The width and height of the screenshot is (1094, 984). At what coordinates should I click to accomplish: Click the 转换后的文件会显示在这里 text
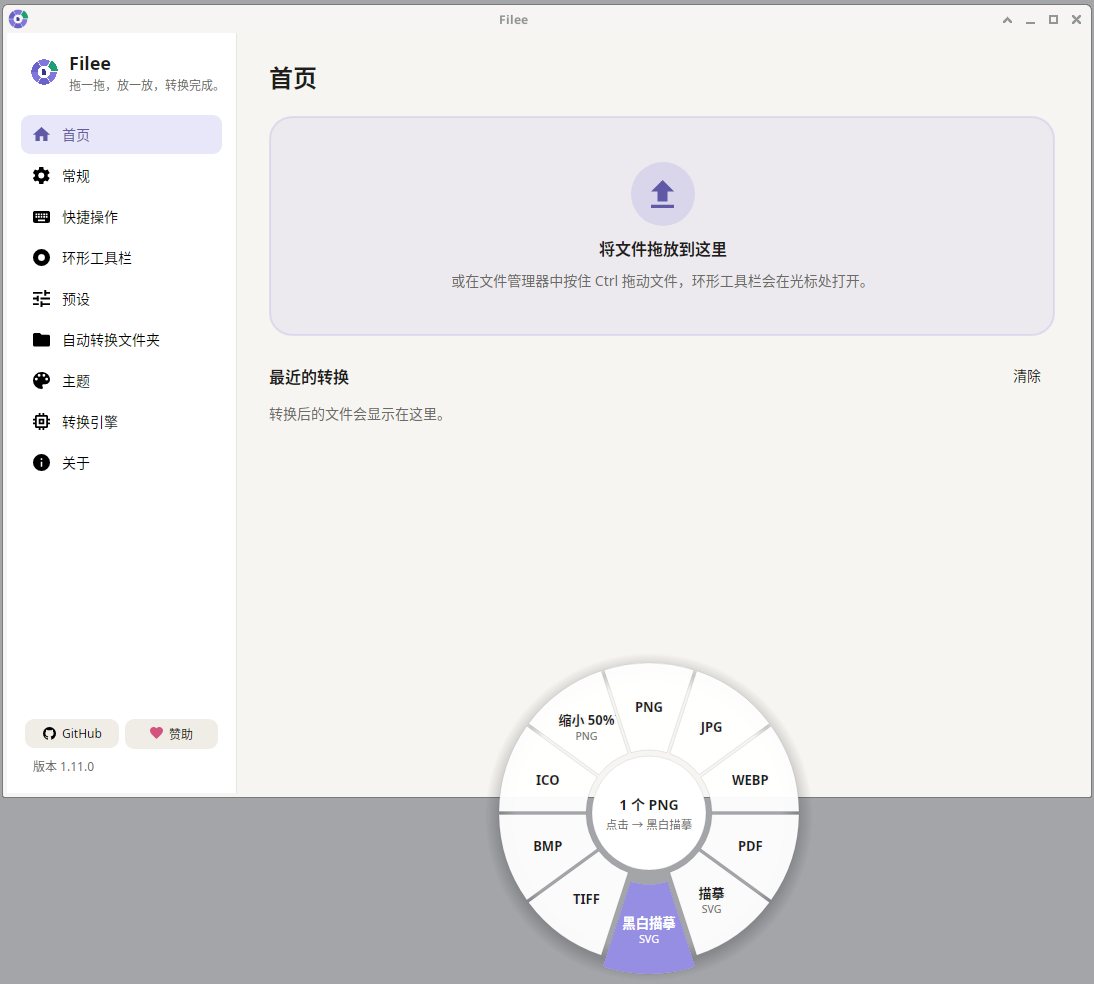(x=357, y=415)
